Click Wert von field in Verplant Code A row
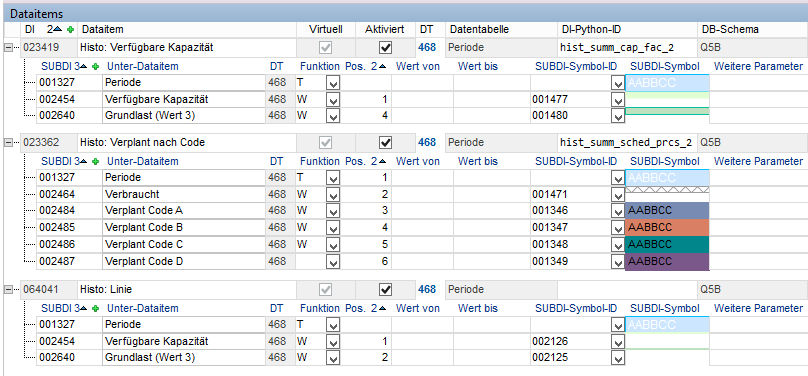Image resolution: width=808 pixels, height=376 pixels. point(422,210)
